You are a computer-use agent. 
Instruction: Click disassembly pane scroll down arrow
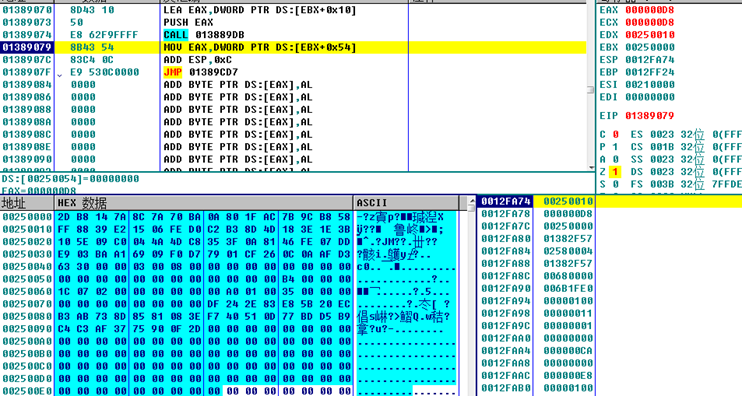(591, 167)
